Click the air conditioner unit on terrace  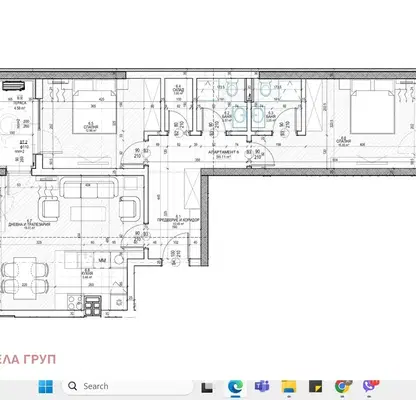13,86
